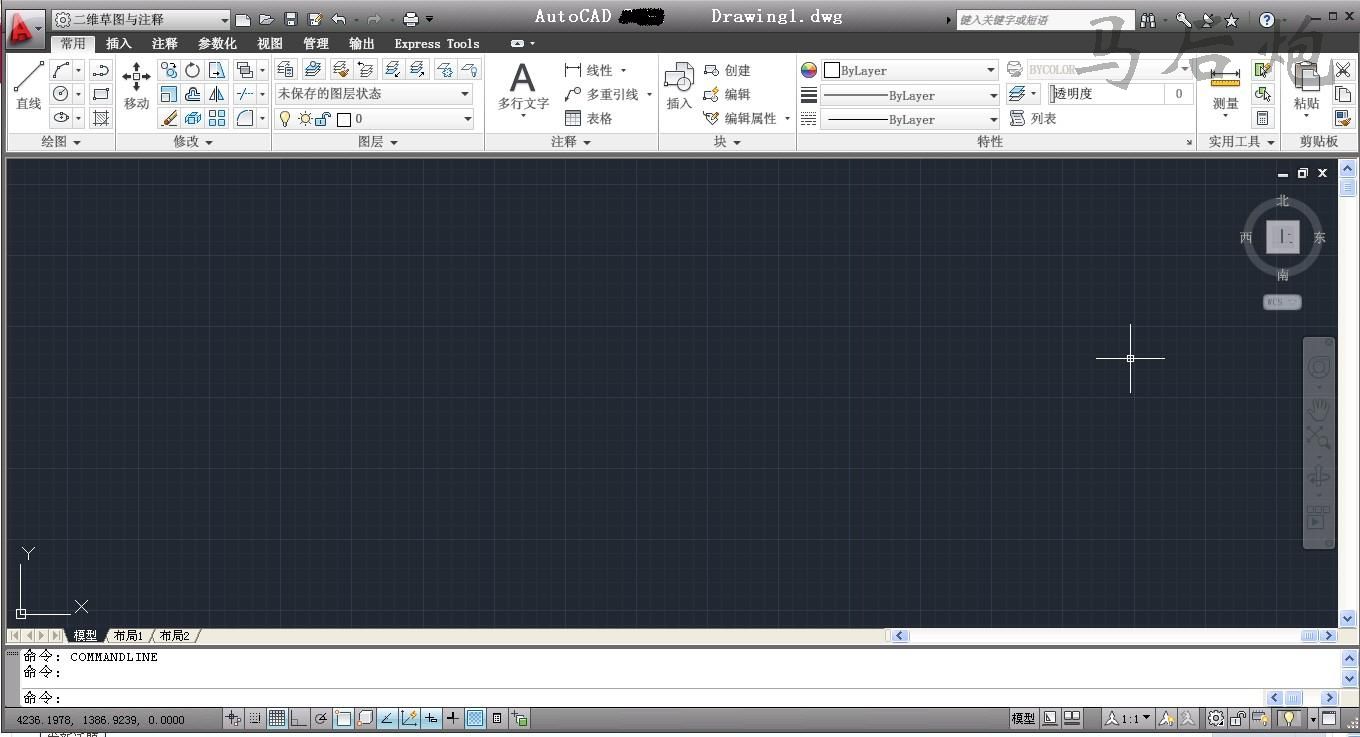Image resolution: width=1360 pixels, height=737 pixels.
Task: Click the Plot printer icon
Action: pyautogui.click(x=411, y=19)
